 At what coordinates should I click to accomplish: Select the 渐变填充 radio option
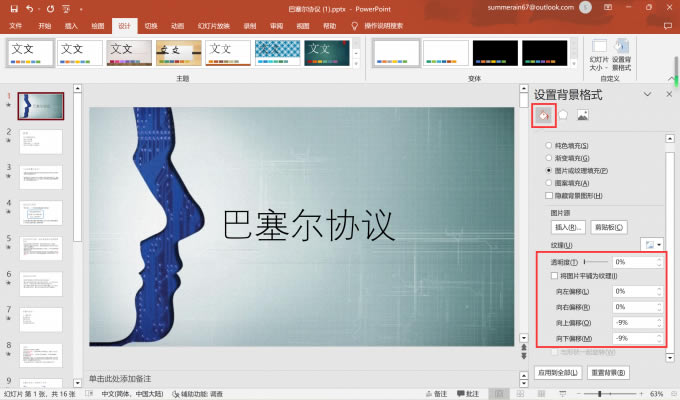point(549,159)
